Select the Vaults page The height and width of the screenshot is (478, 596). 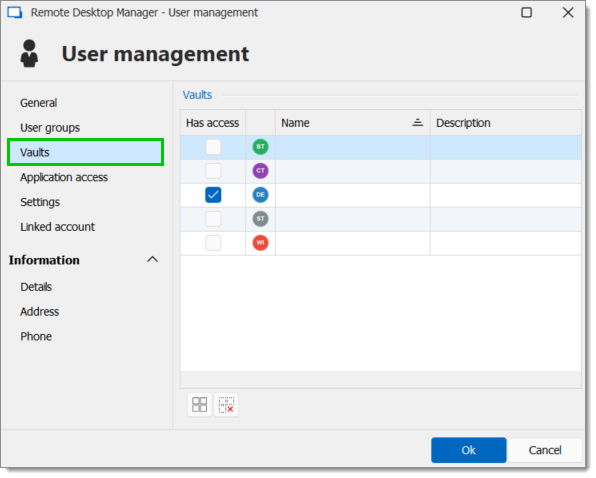click(86, 152)
